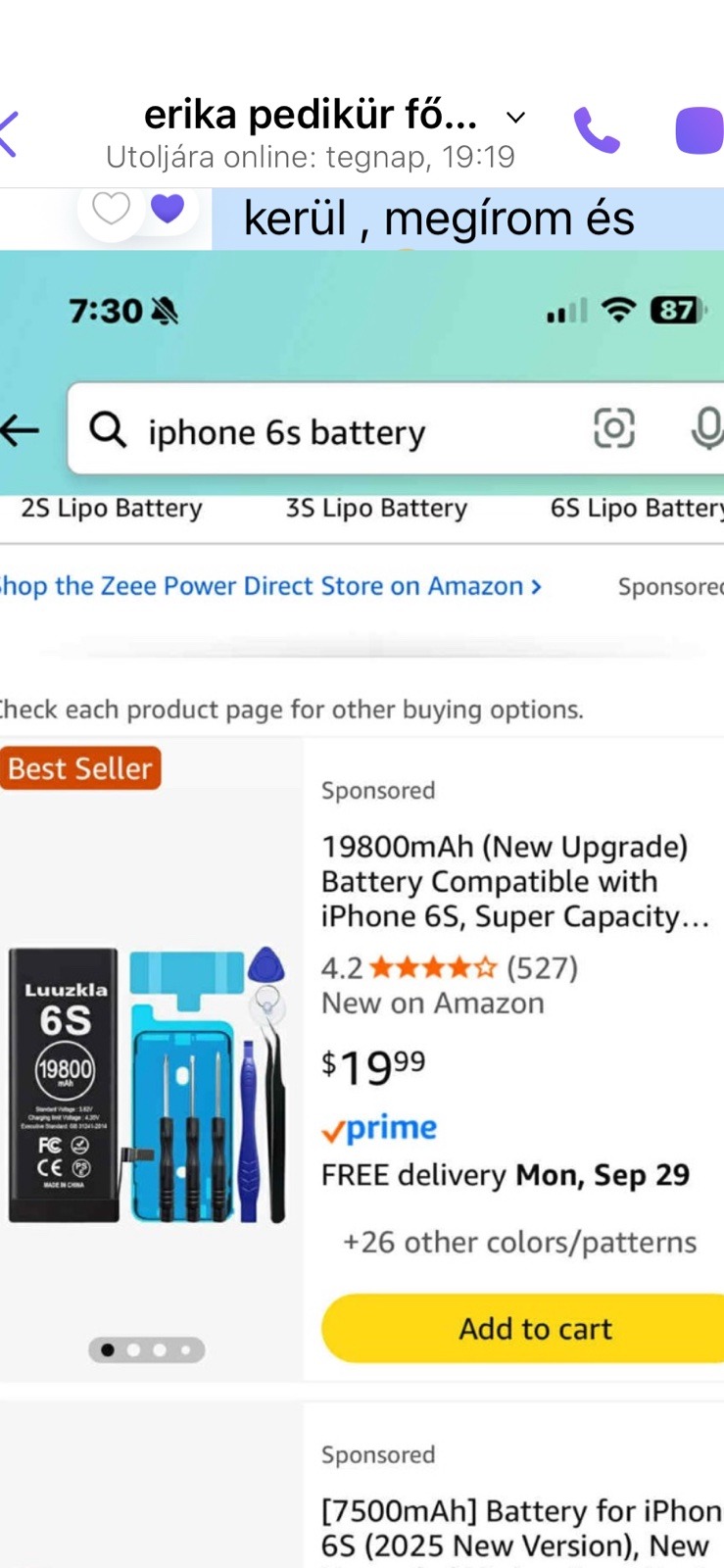Tap the microphone voice search icon
The width and height of the screenshot is (724, 1568).
(x=706, y=429)
